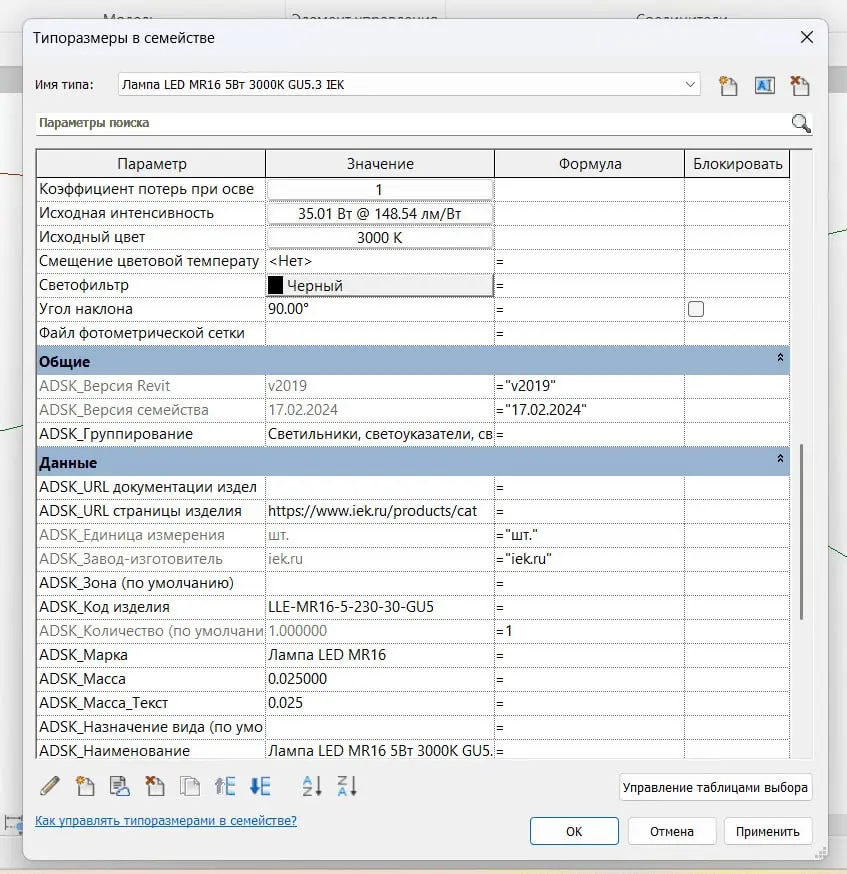Collapse the Общие parameter group
The image size is (847, 874).
780,357
